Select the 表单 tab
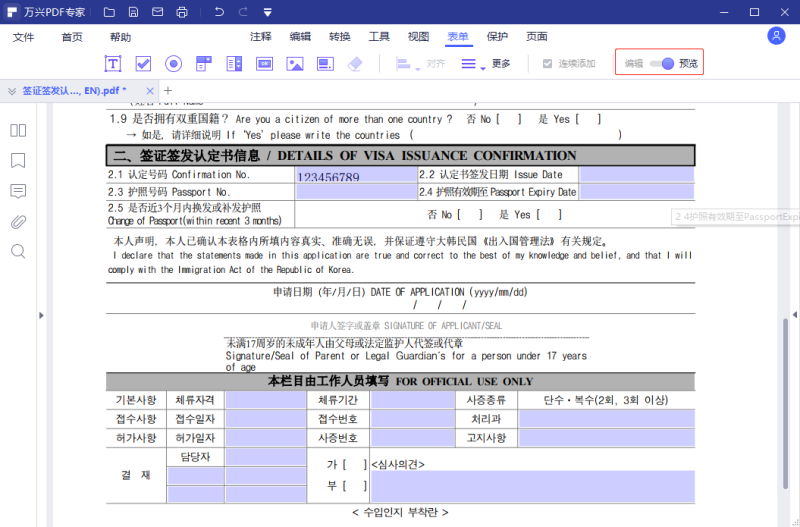The width and height of the screenshot is (800, 527). click(458, 37)
